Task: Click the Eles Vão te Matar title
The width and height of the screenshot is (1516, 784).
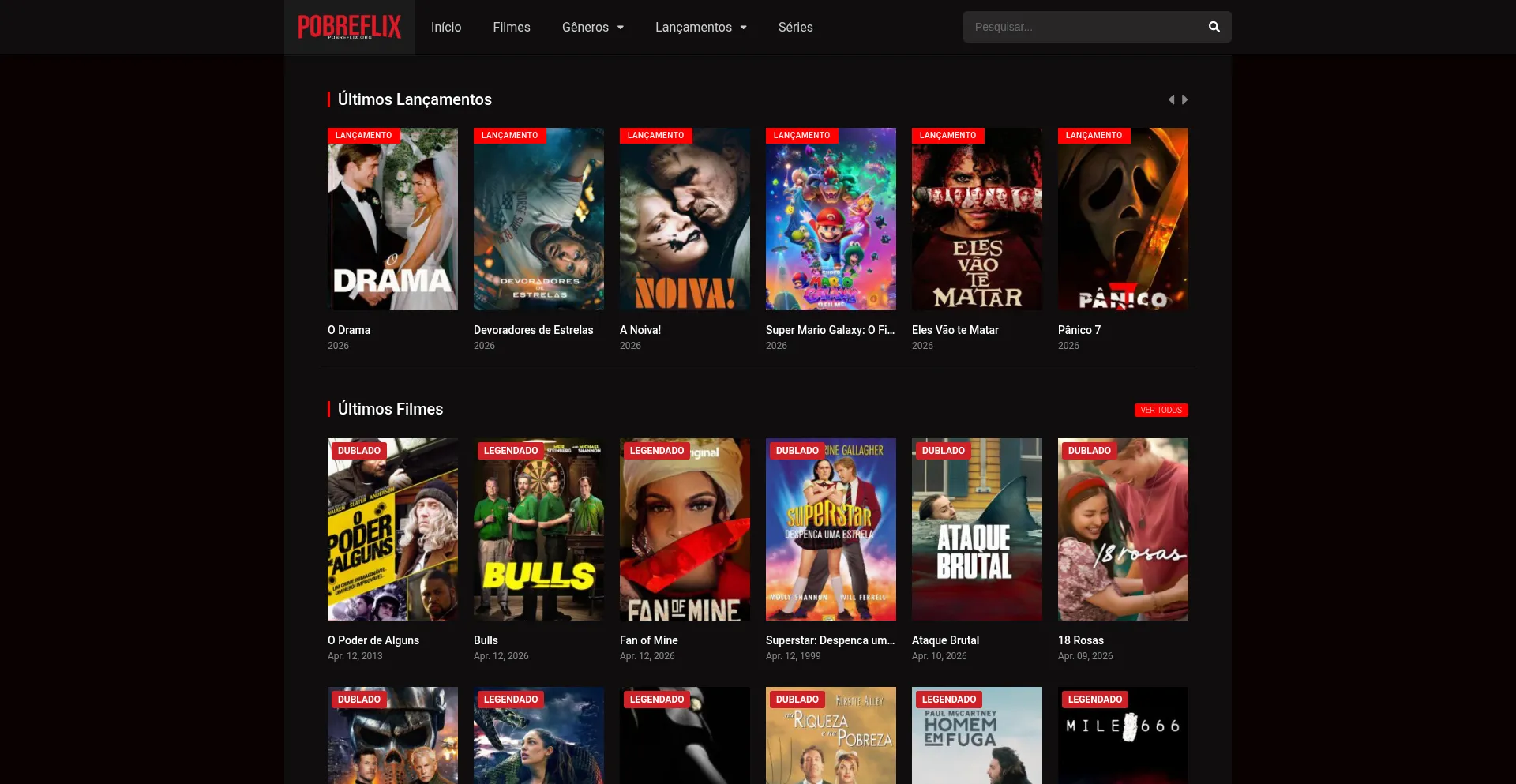Action: (x=955, y=330)
